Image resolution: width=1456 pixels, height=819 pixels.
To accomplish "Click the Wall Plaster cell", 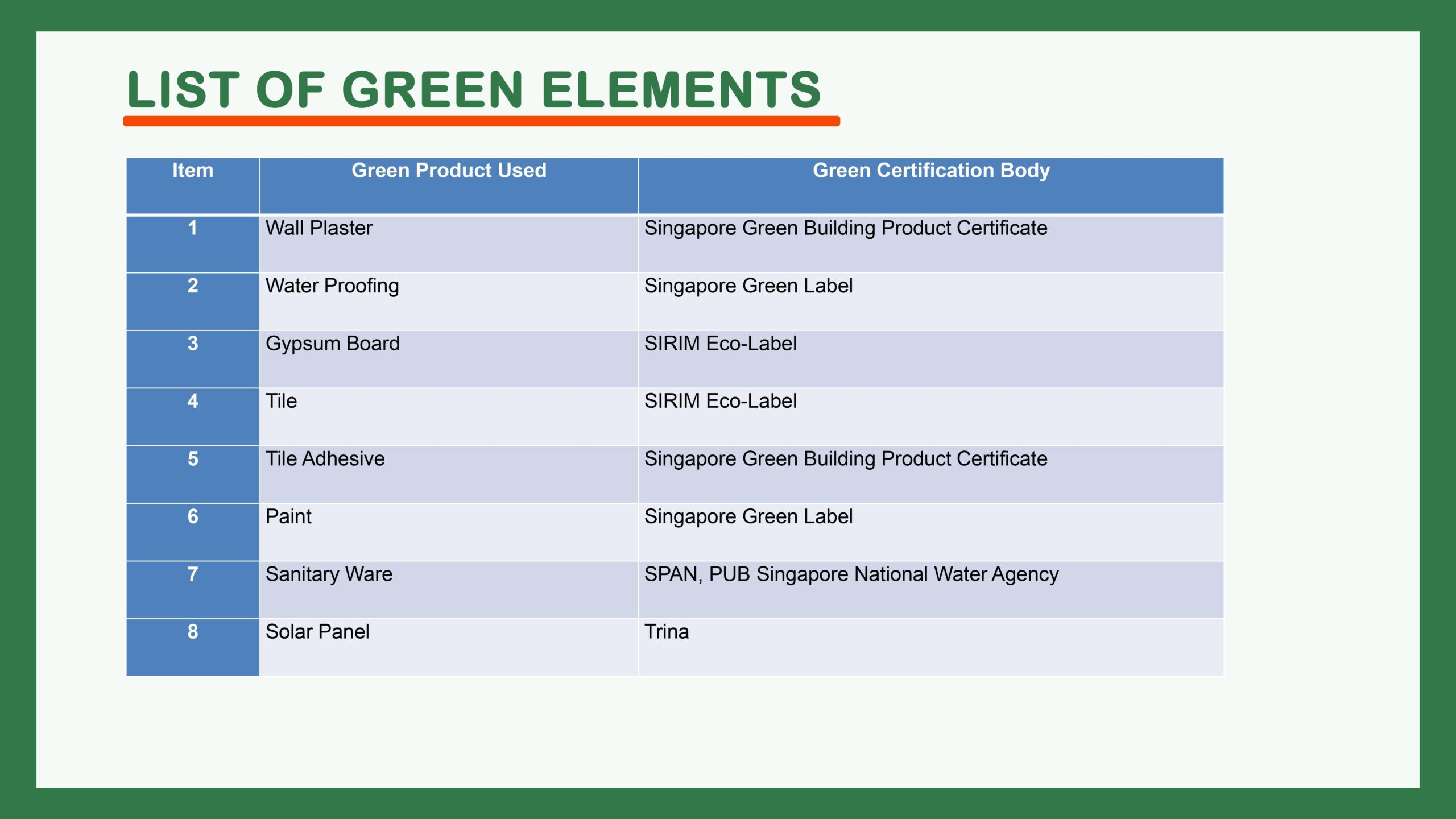I will [x=319, y=229].
